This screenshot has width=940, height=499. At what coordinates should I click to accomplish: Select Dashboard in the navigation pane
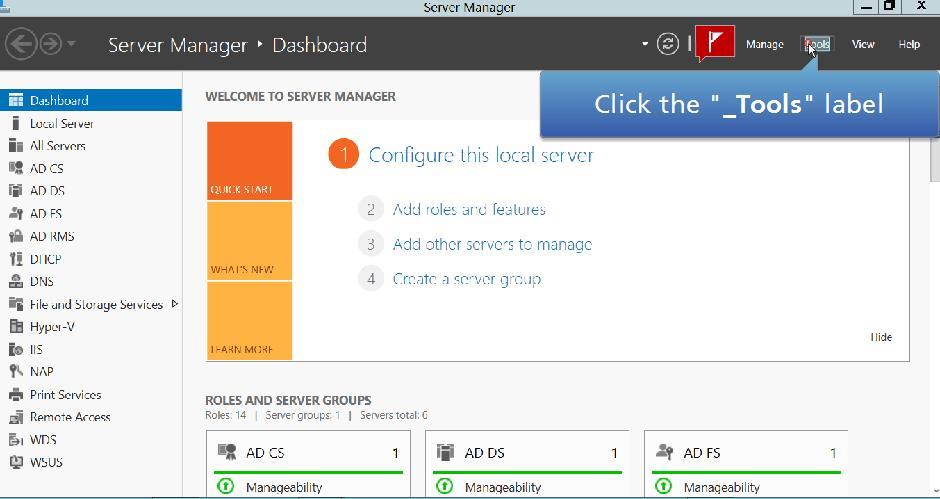point(91,100)
